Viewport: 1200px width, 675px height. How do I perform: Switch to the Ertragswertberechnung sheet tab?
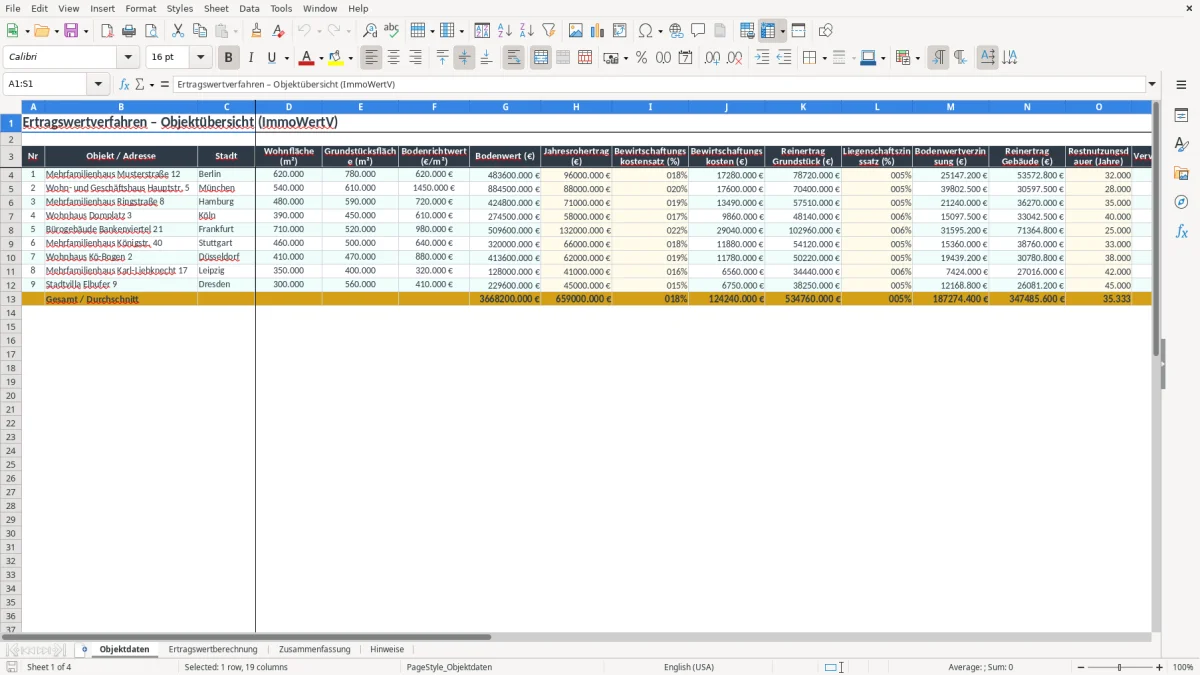213,650
